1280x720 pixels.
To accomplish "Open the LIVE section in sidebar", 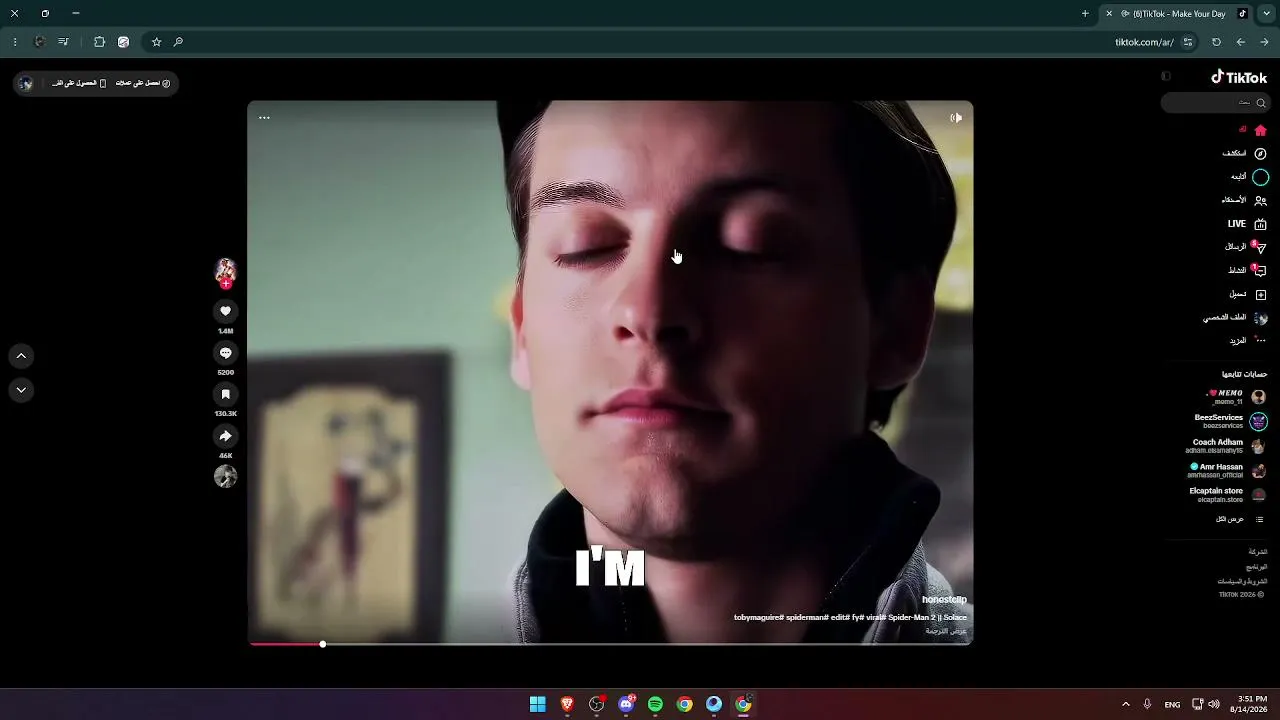I will coord(1247,224).
